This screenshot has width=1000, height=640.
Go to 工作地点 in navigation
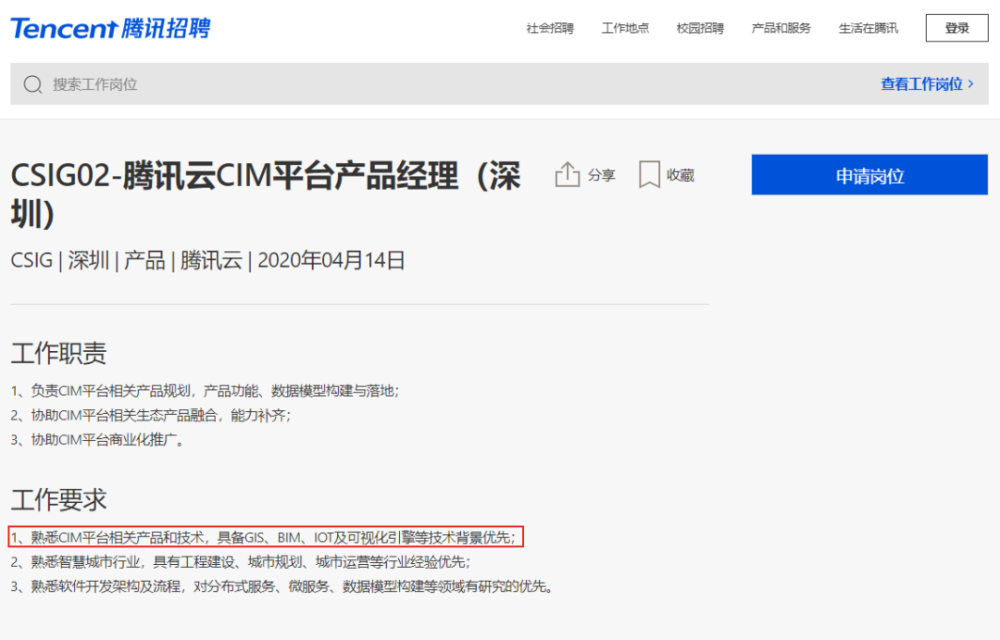click(625, 28)
